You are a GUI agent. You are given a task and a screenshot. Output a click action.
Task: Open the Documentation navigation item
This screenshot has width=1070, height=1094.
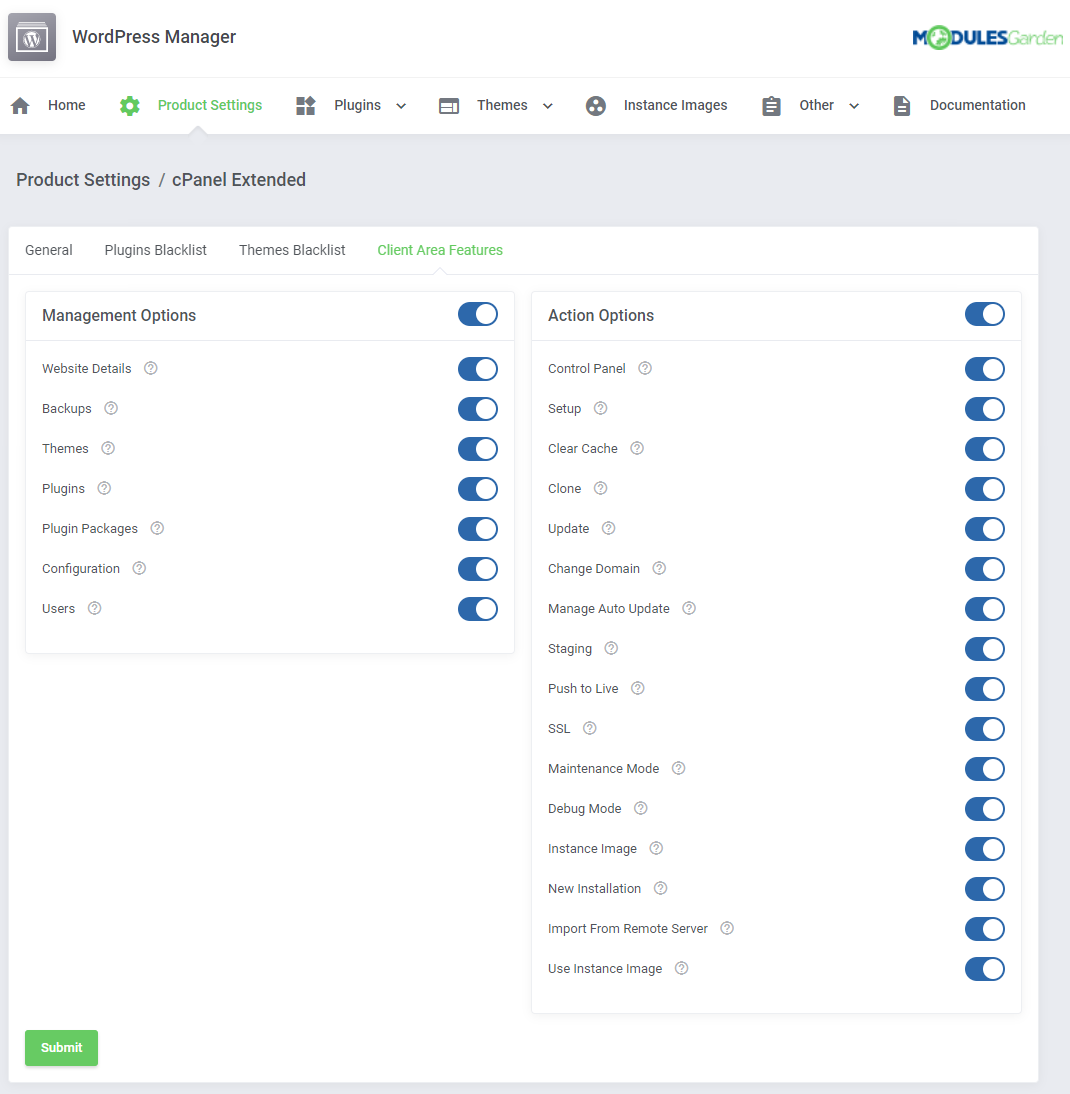click(x=977, y=105)
